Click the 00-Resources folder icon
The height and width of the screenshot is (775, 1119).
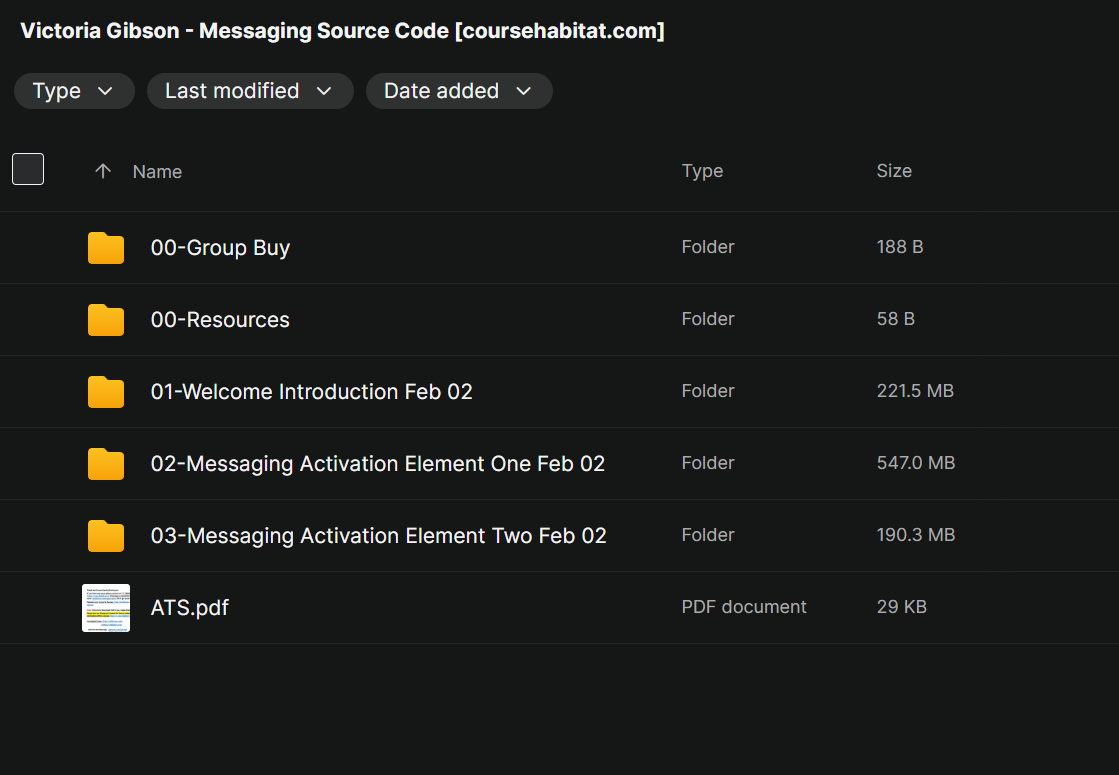(x=106, y=320)
